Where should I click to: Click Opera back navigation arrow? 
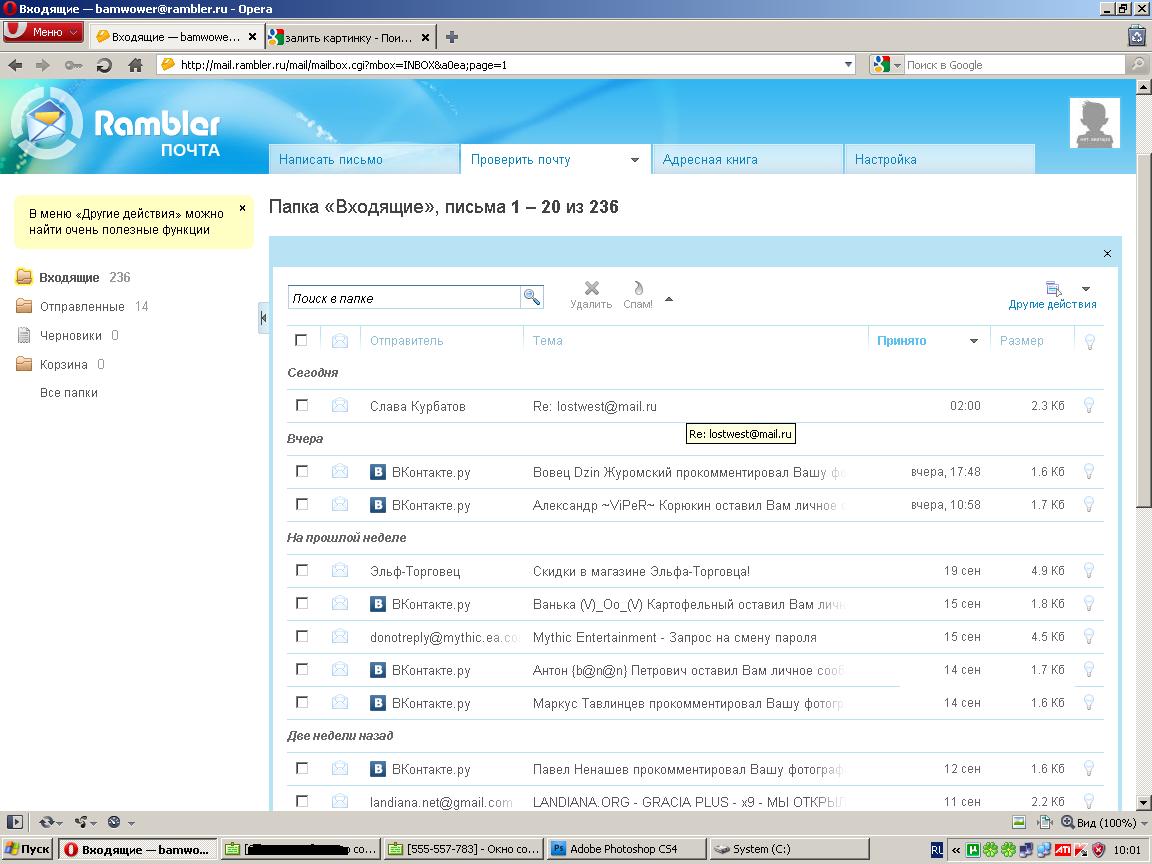pos(15,65)
